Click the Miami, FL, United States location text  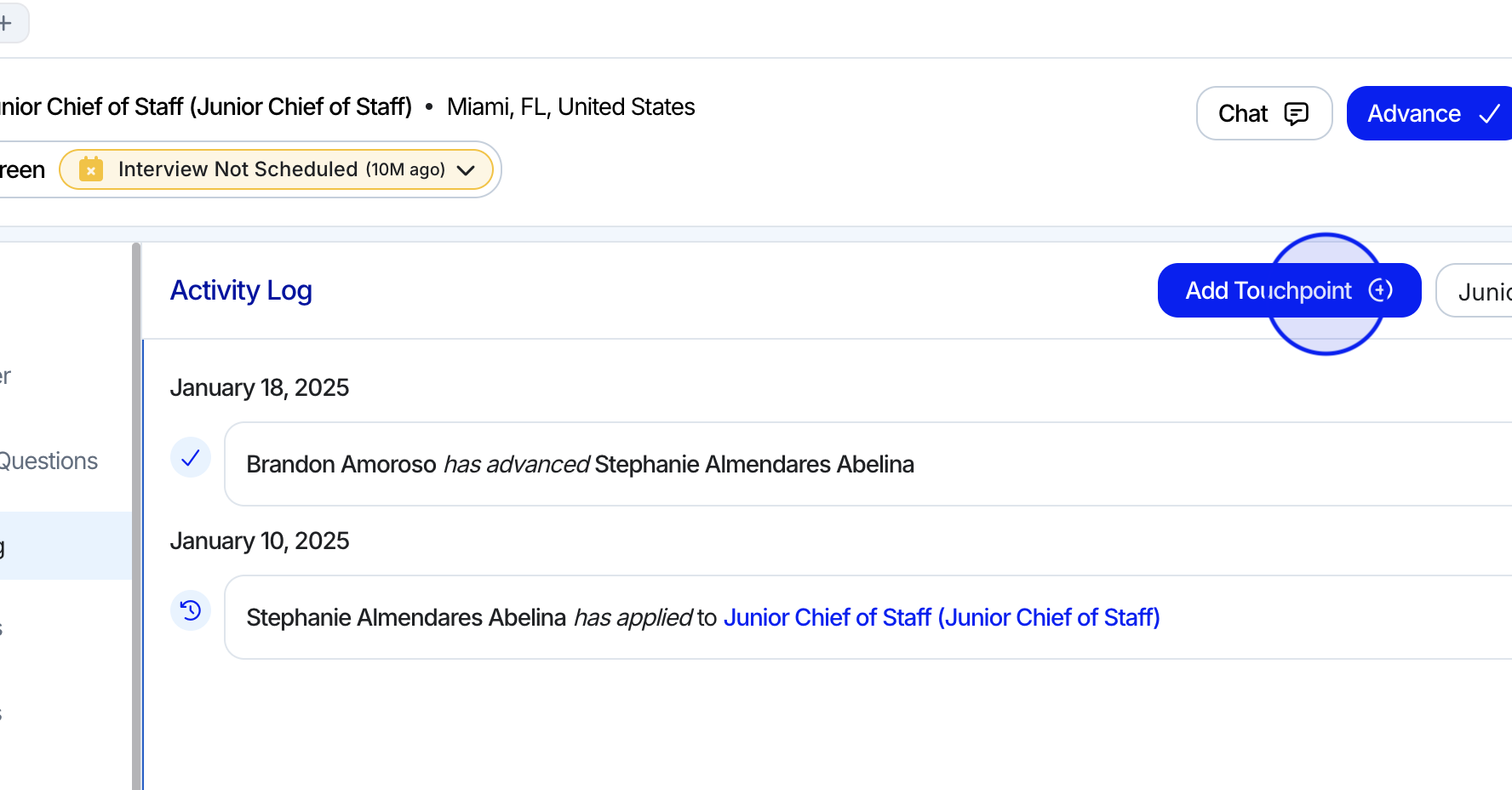coord(570,107)
